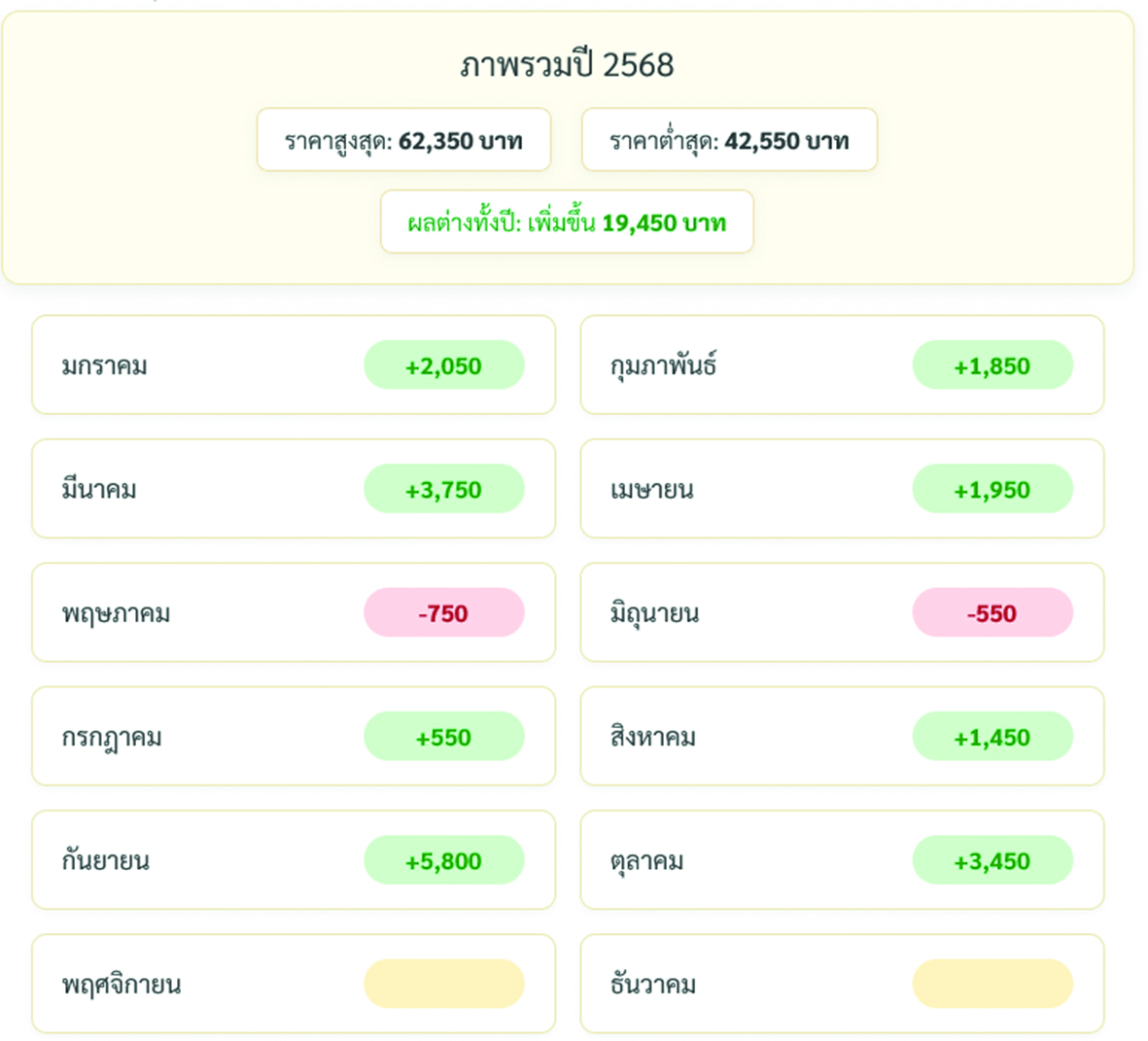Click the +3,750 badge
This screenshot has width=1148, height=1041.
[443, 489]
